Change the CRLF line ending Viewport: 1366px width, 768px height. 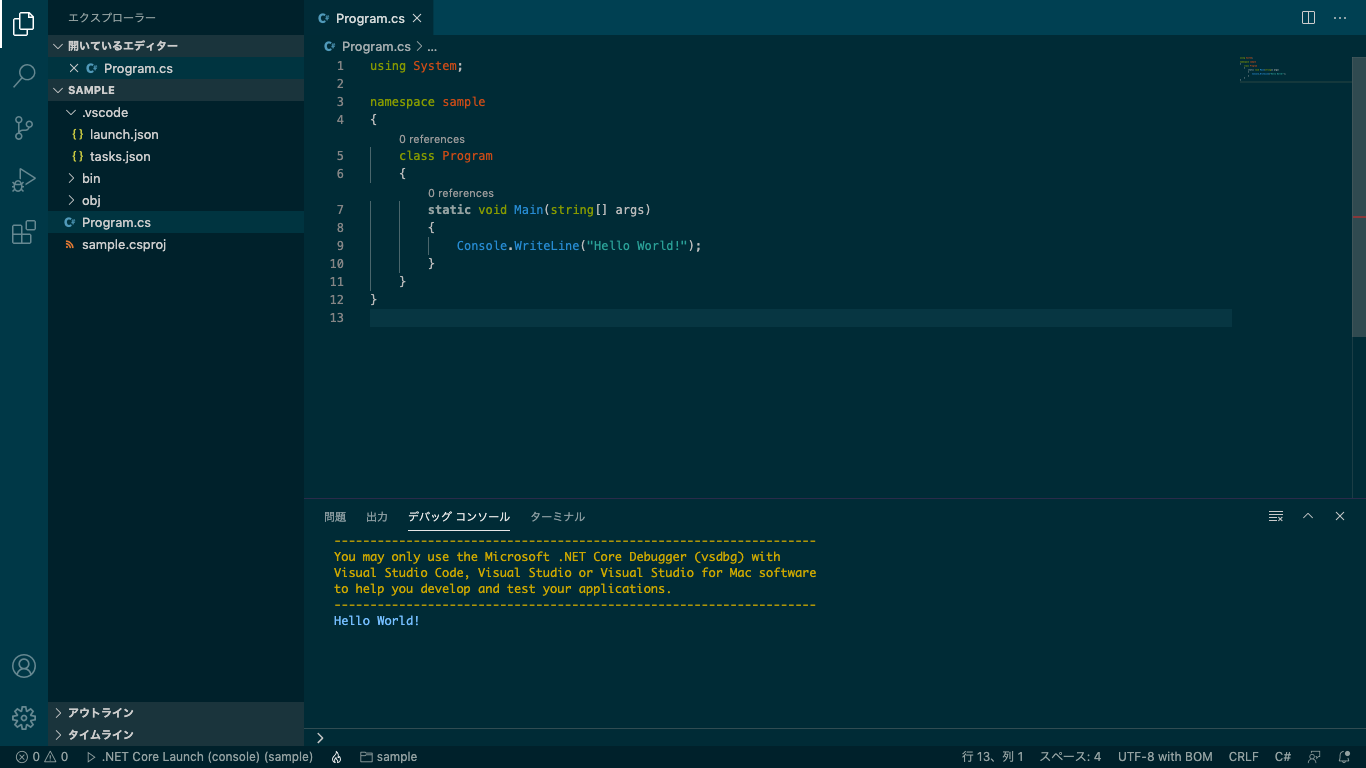tap(1243, 757)
